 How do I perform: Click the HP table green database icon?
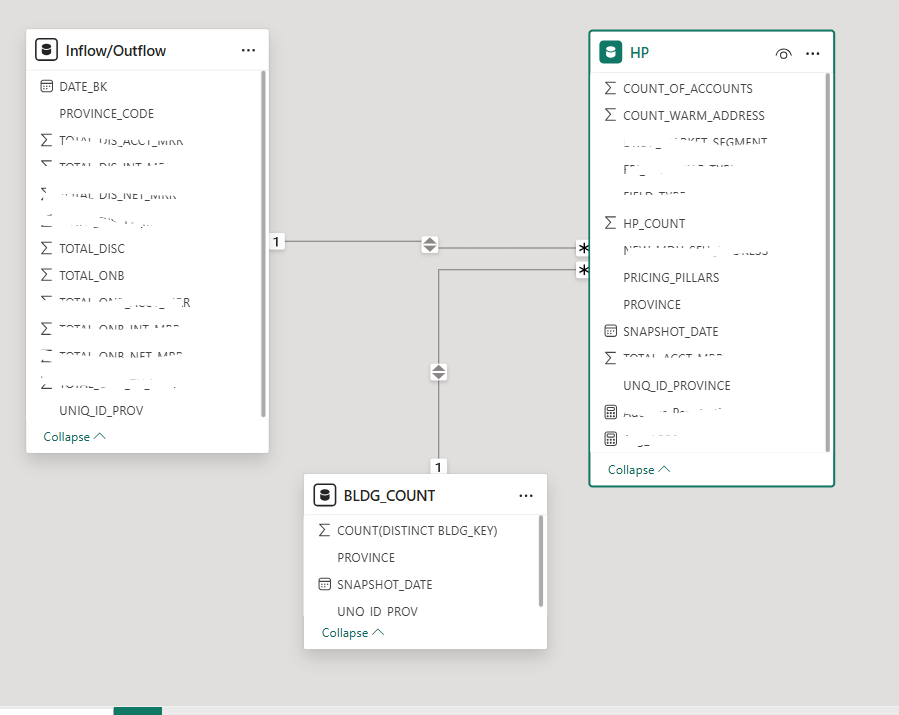[611, 52]
